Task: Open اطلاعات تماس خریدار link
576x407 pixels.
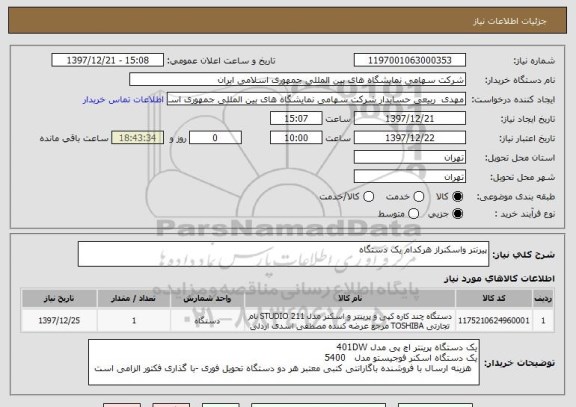Action: click(123, 100)
